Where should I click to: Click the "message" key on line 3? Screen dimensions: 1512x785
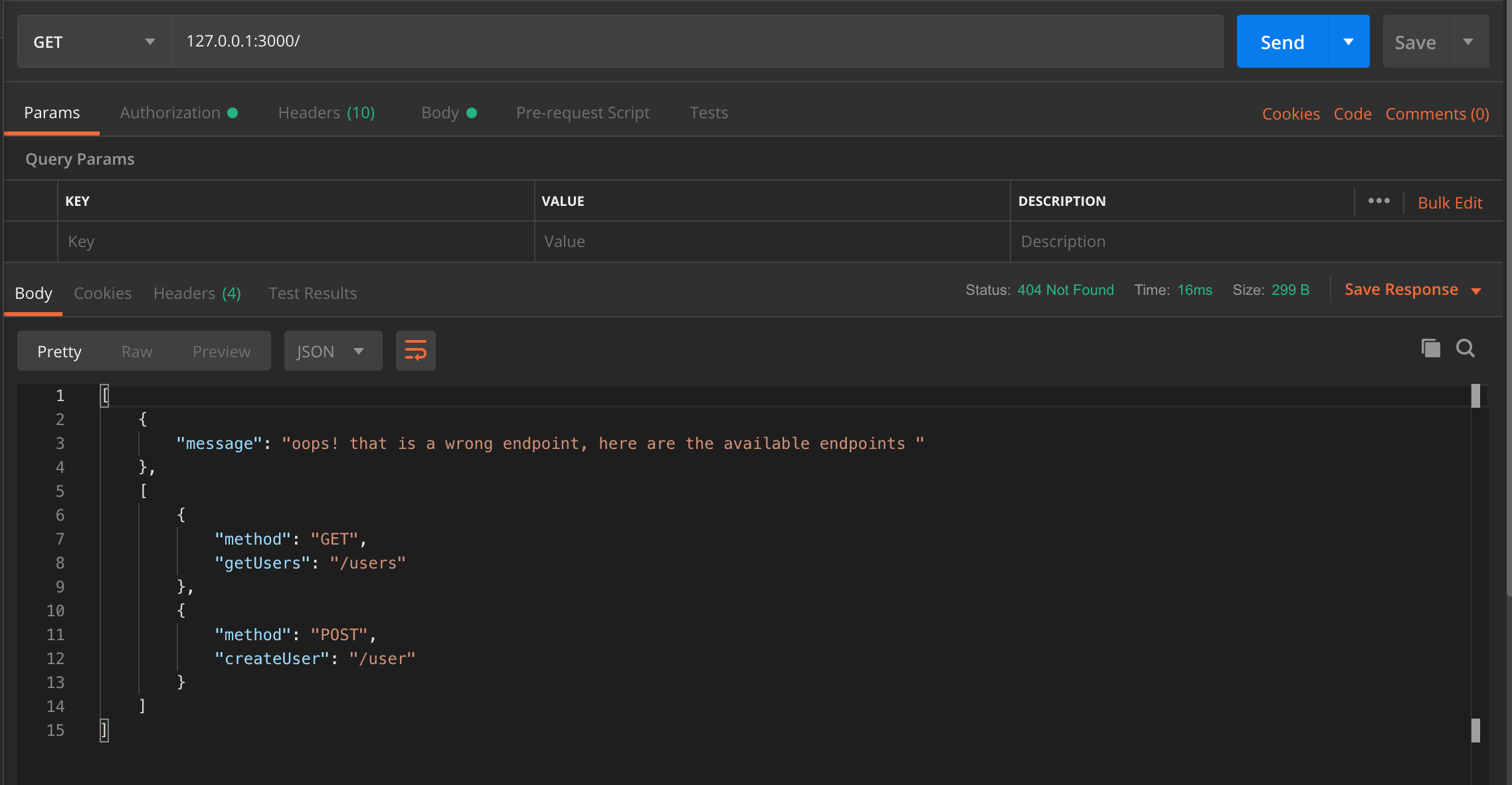tap(219, 444)
